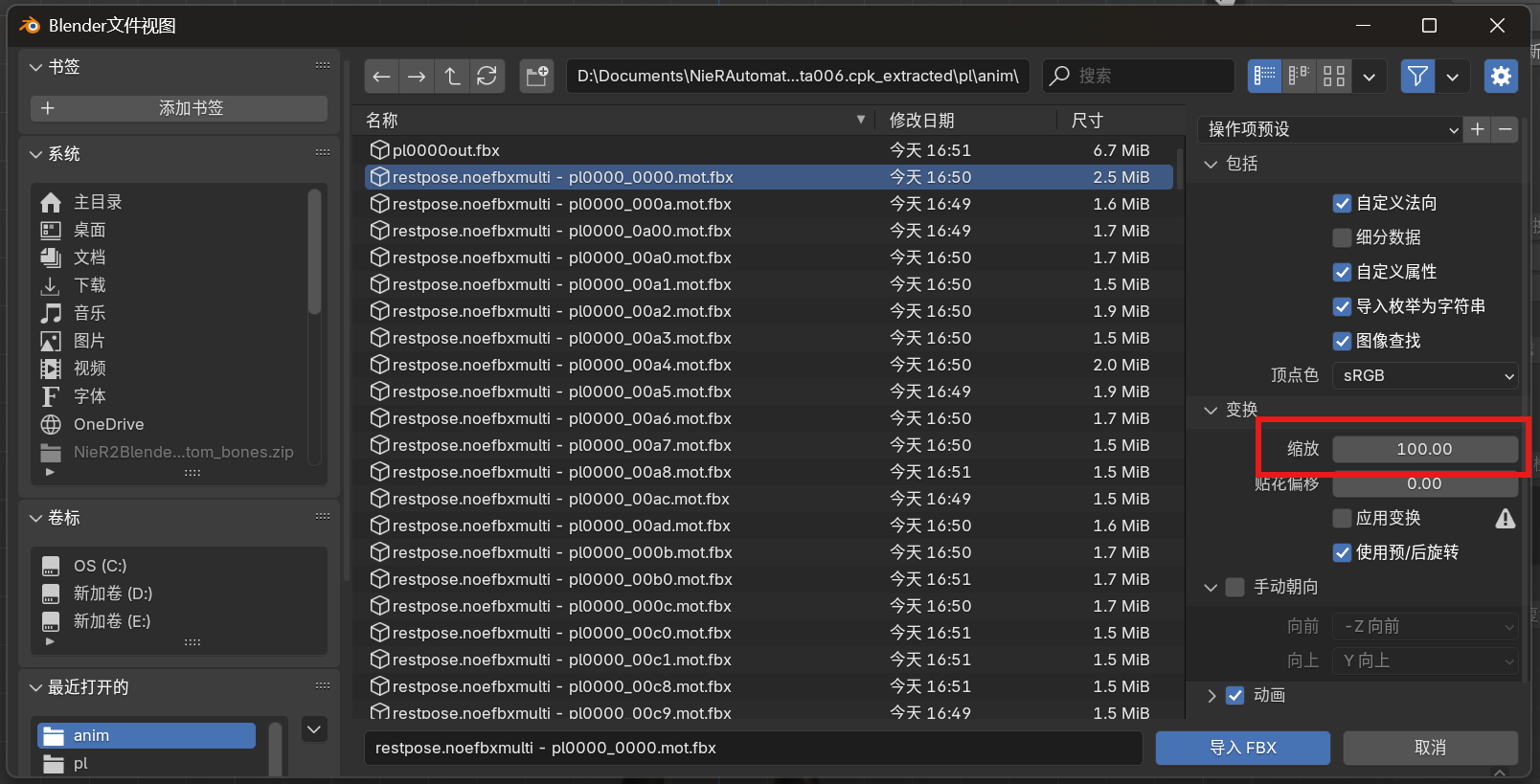Open the 文档 system folder
The height and width of the screenshot is (784, 1540).
pyautogui.click(x=90, y=258)
